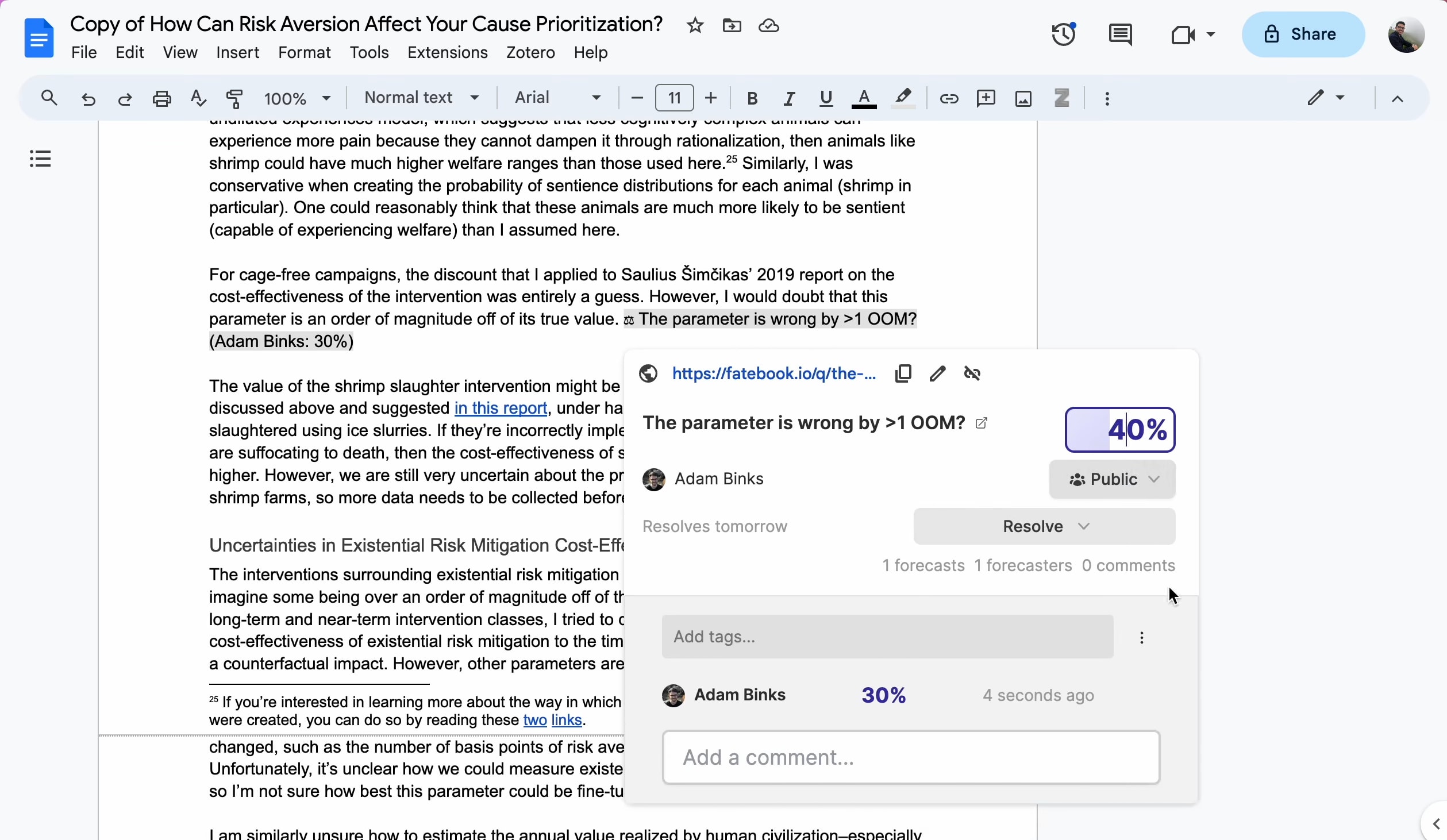Open question in new tab icon

982,423
